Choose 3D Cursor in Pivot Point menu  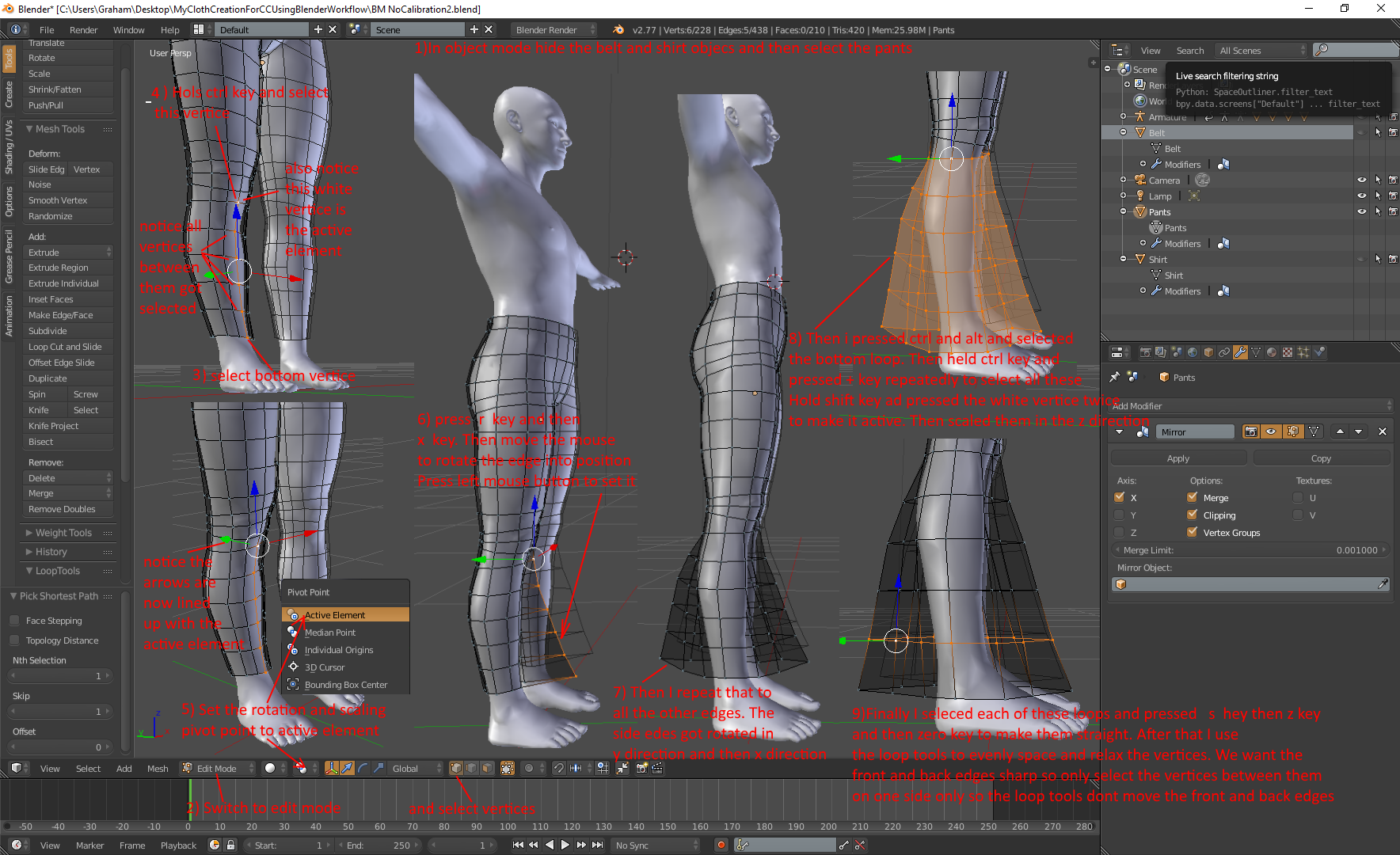[x=346, y=667]
